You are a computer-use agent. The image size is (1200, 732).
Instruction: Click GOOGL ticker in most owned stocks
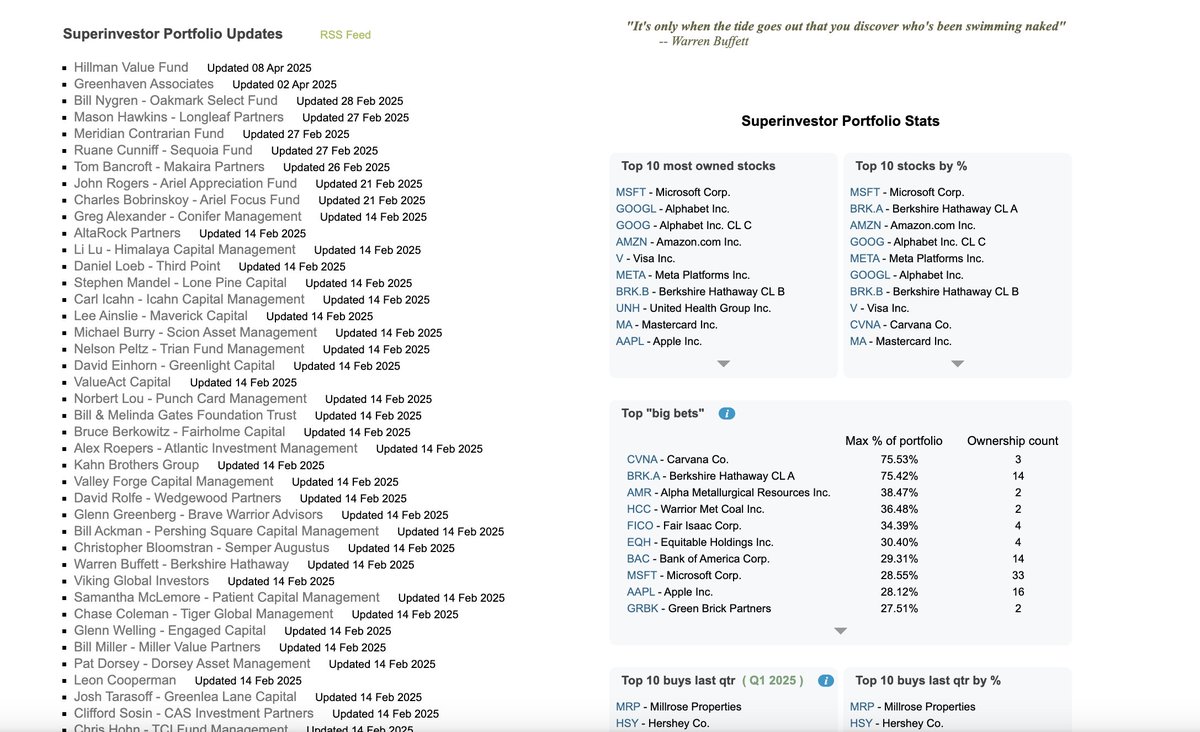coord(636,209)
